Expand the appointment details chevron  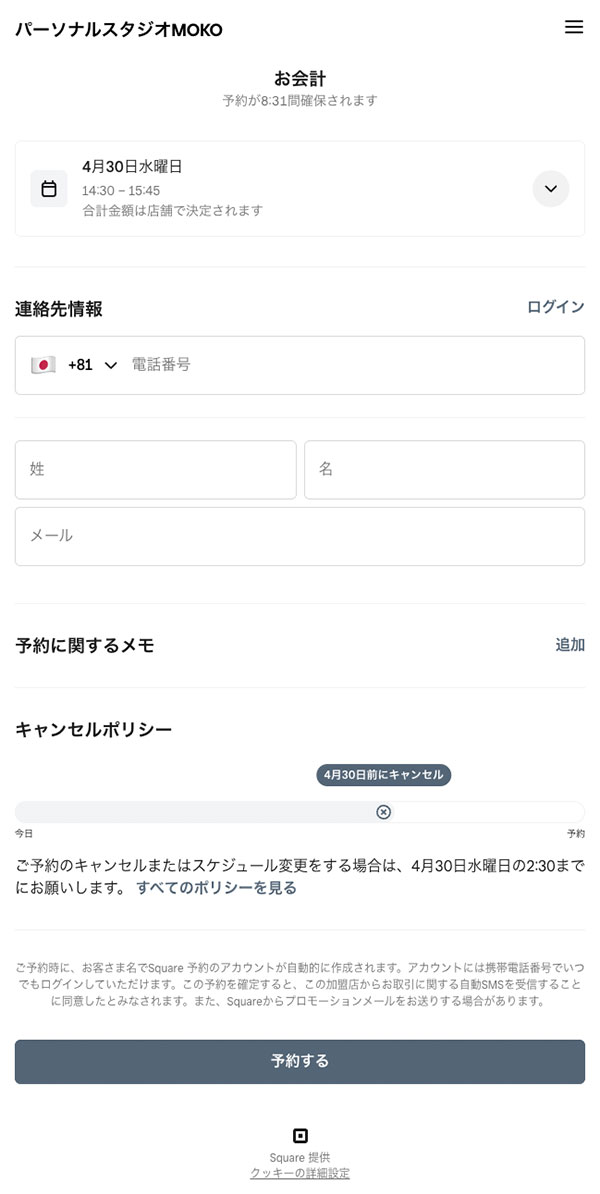coord(551,188)
